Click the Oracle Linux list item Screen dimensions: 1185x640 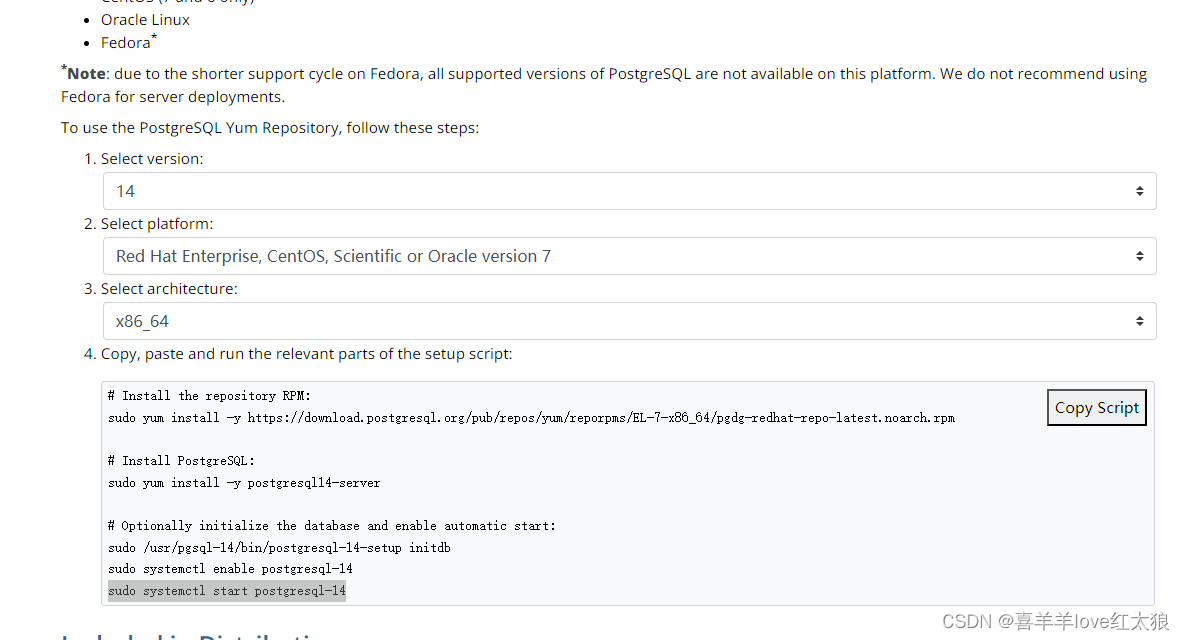(145, 19)
